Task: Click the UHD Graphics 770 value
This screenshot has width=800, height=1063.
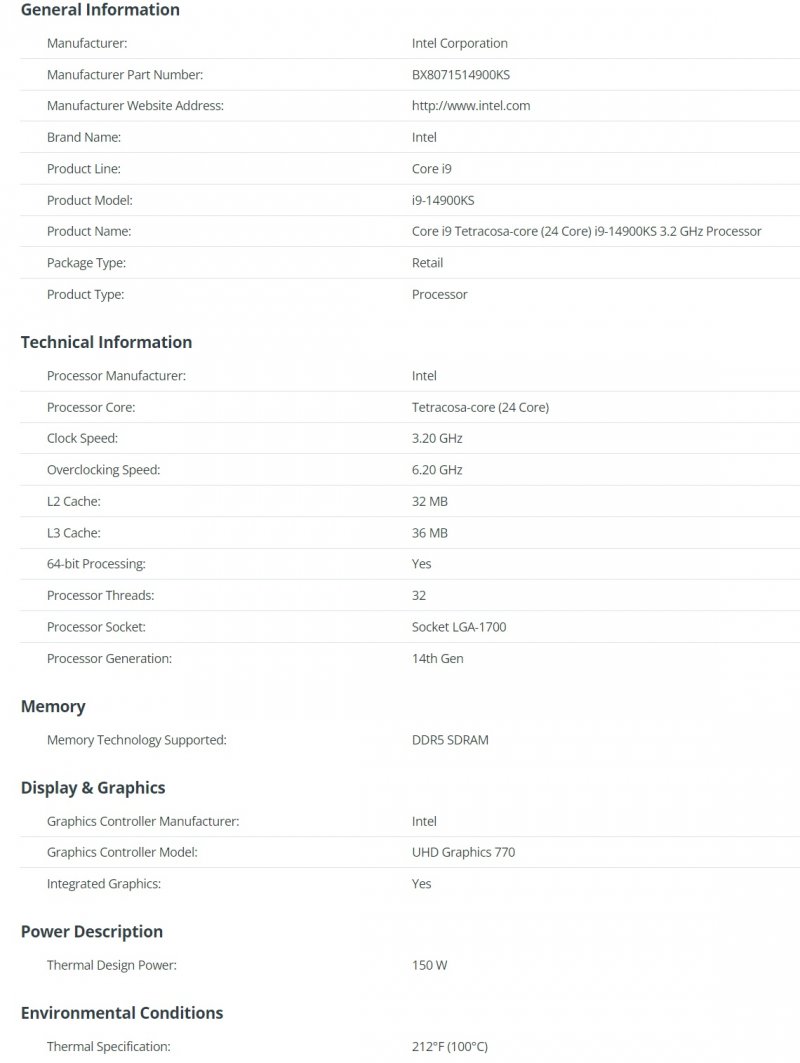Action: 463,852
